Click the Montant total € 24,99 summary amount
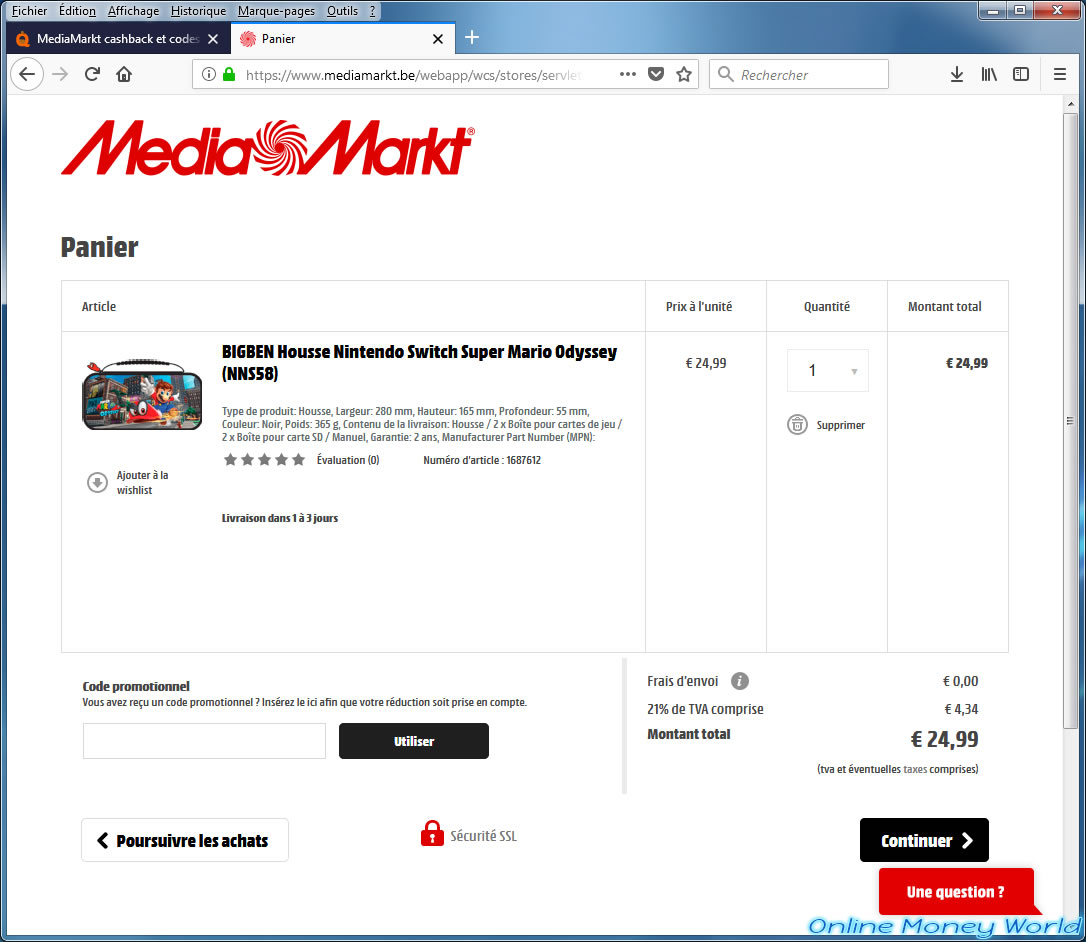1086x942 pixels. point(944,739)
